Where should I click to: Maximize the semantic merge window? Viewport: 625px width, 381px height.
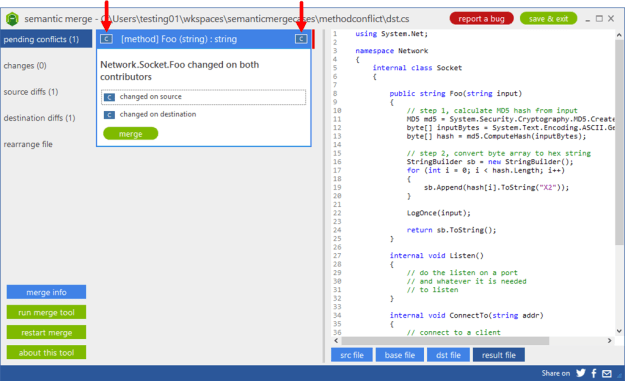(x=599, y=19)
